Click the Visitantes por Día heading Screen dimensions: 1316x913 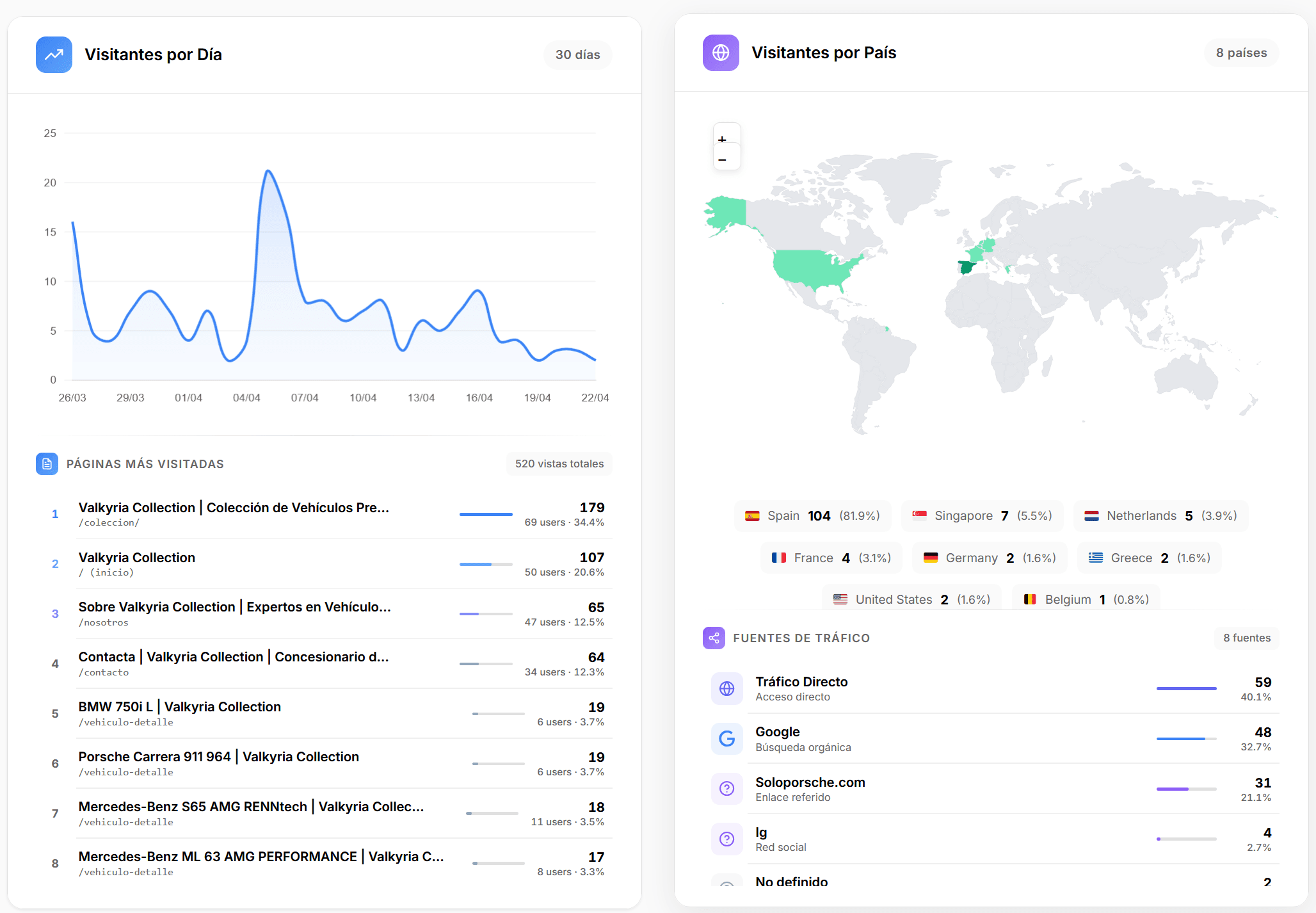coord(154,54)
